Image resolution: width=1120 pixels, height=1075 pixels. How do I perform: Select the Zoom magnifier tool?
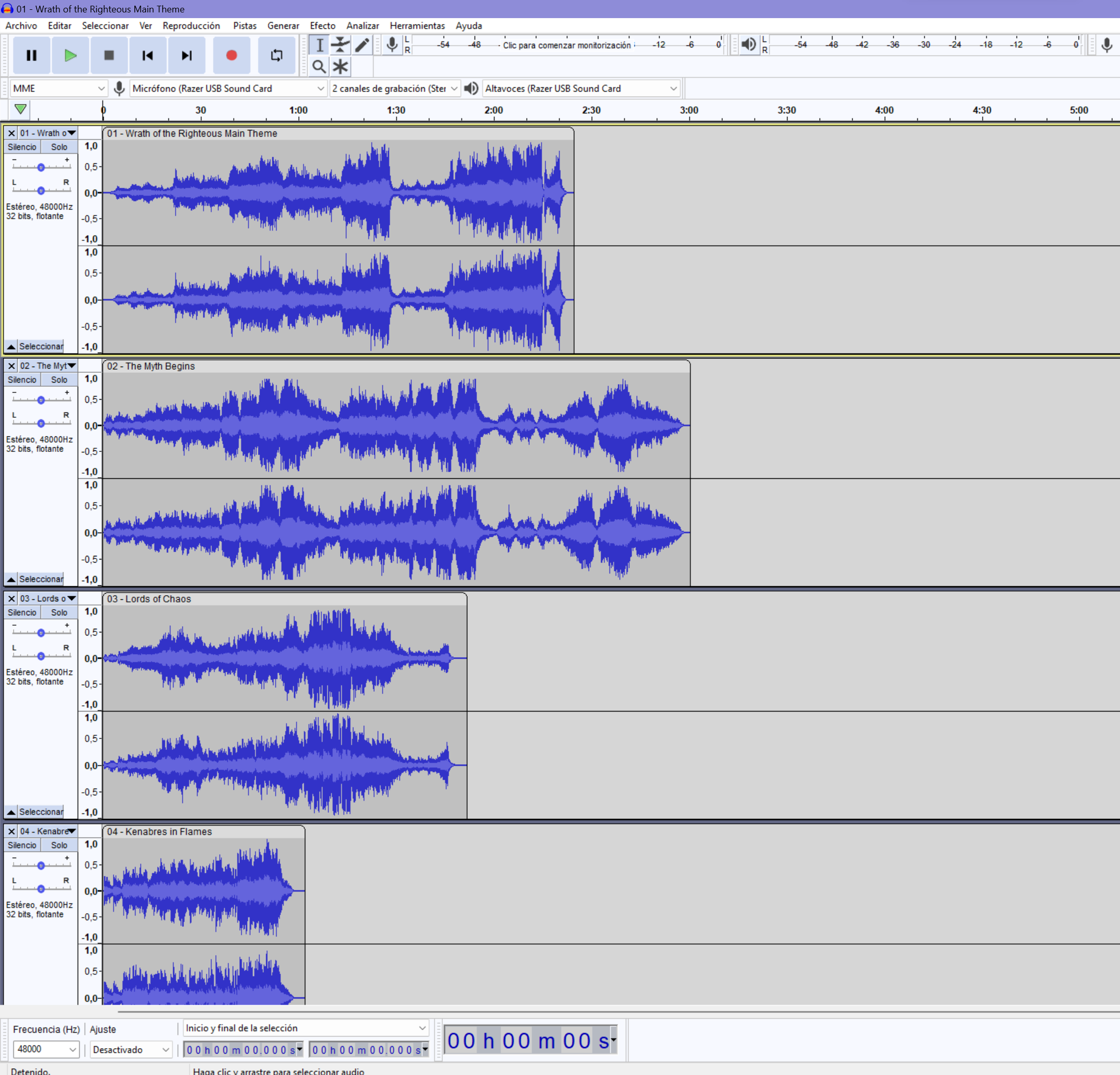click(x=319, y=66)
